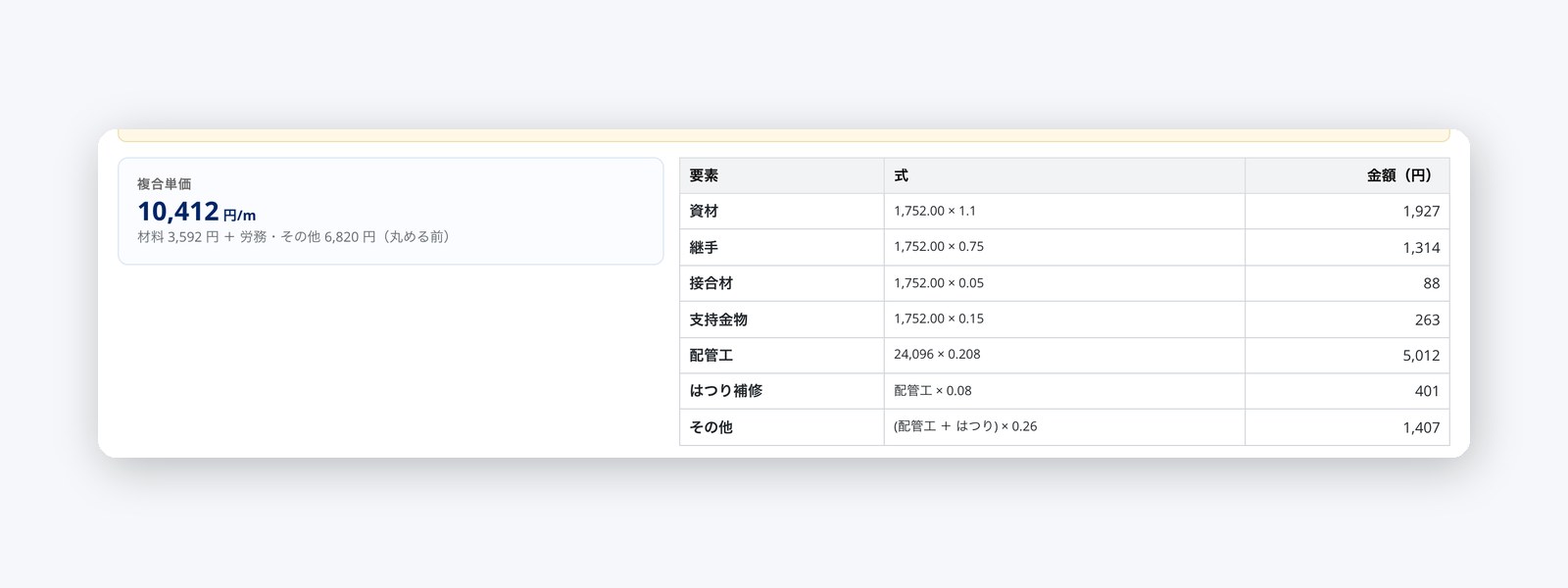This screenshot has height=588, width=1568.
Task: Select the 資材 row label
Action: point(704,211)
